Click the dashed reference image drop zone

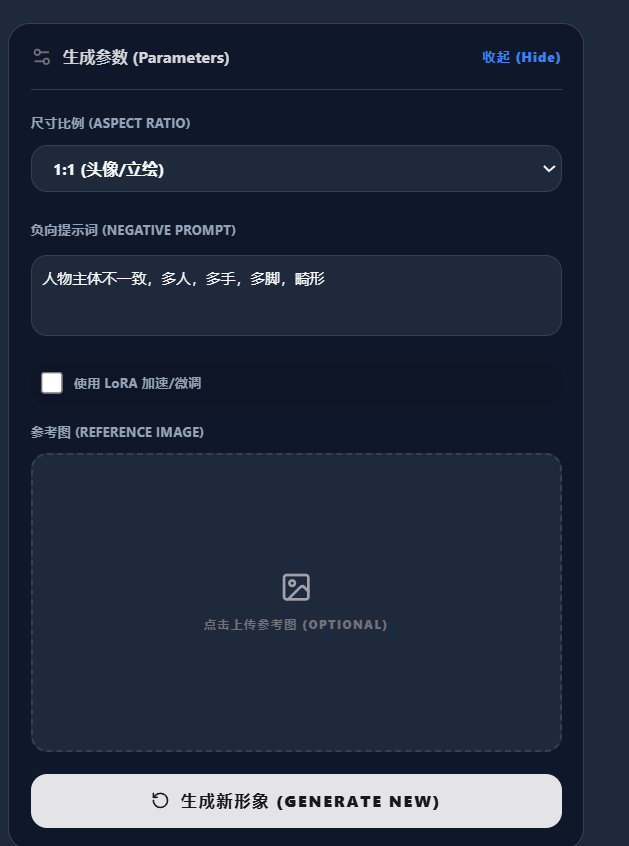pyautogui.click(x=296, y=602)
